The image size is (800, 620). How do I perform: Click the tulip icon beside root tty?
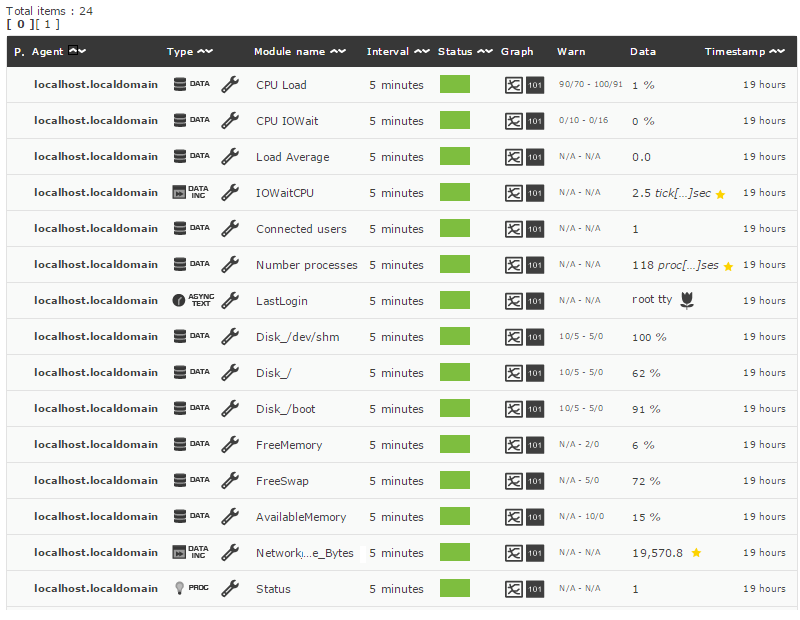[687, 301]
